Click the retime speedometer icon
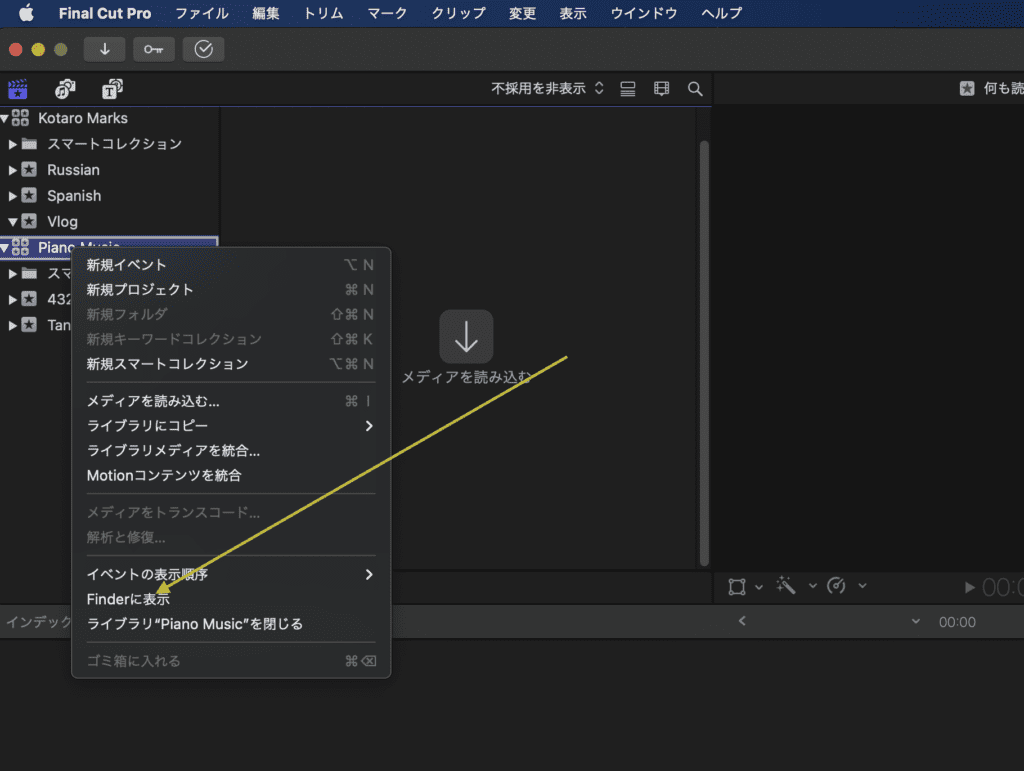The height and width of the screenshot is (771, 1024). [x=837, y=586]
